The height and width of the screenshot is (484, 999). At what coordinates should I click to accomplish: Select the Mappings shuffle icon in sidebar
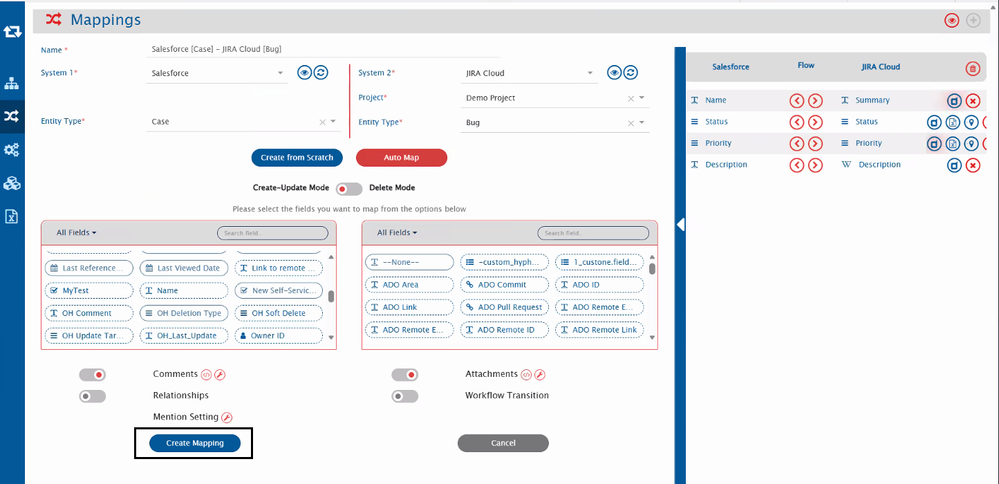[x=12, y=117]
